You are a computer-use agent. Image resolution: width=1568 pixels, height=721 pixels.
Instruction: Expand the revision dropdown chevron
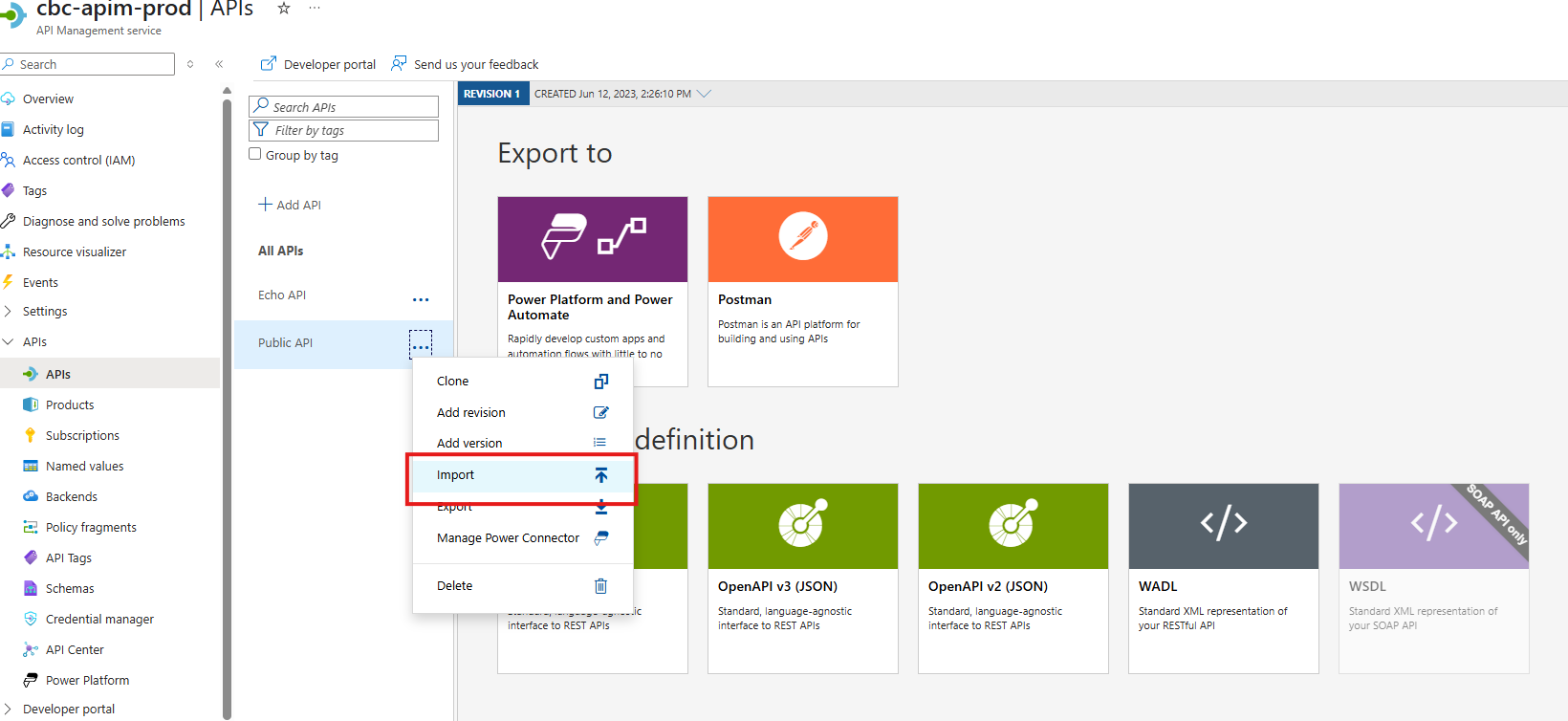(x=705, y=94)
